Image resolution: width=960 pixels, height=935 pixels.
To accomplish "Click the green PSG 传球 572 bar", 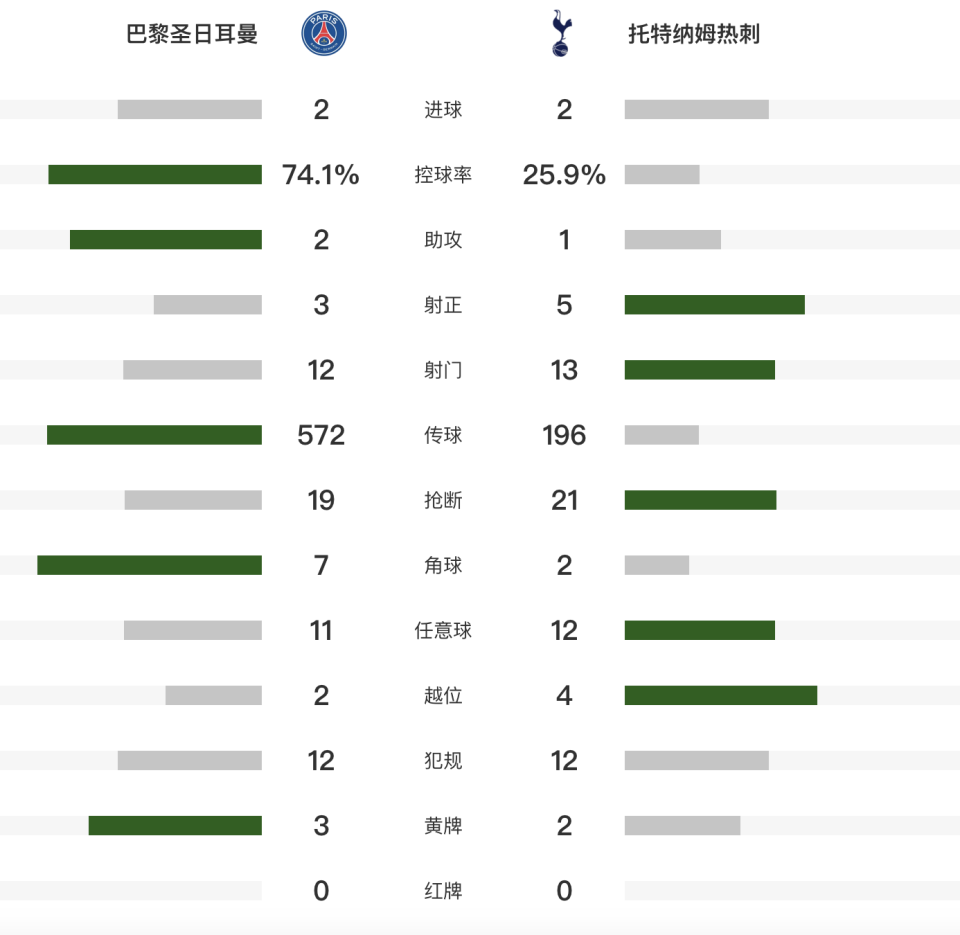I will point(154,435).
